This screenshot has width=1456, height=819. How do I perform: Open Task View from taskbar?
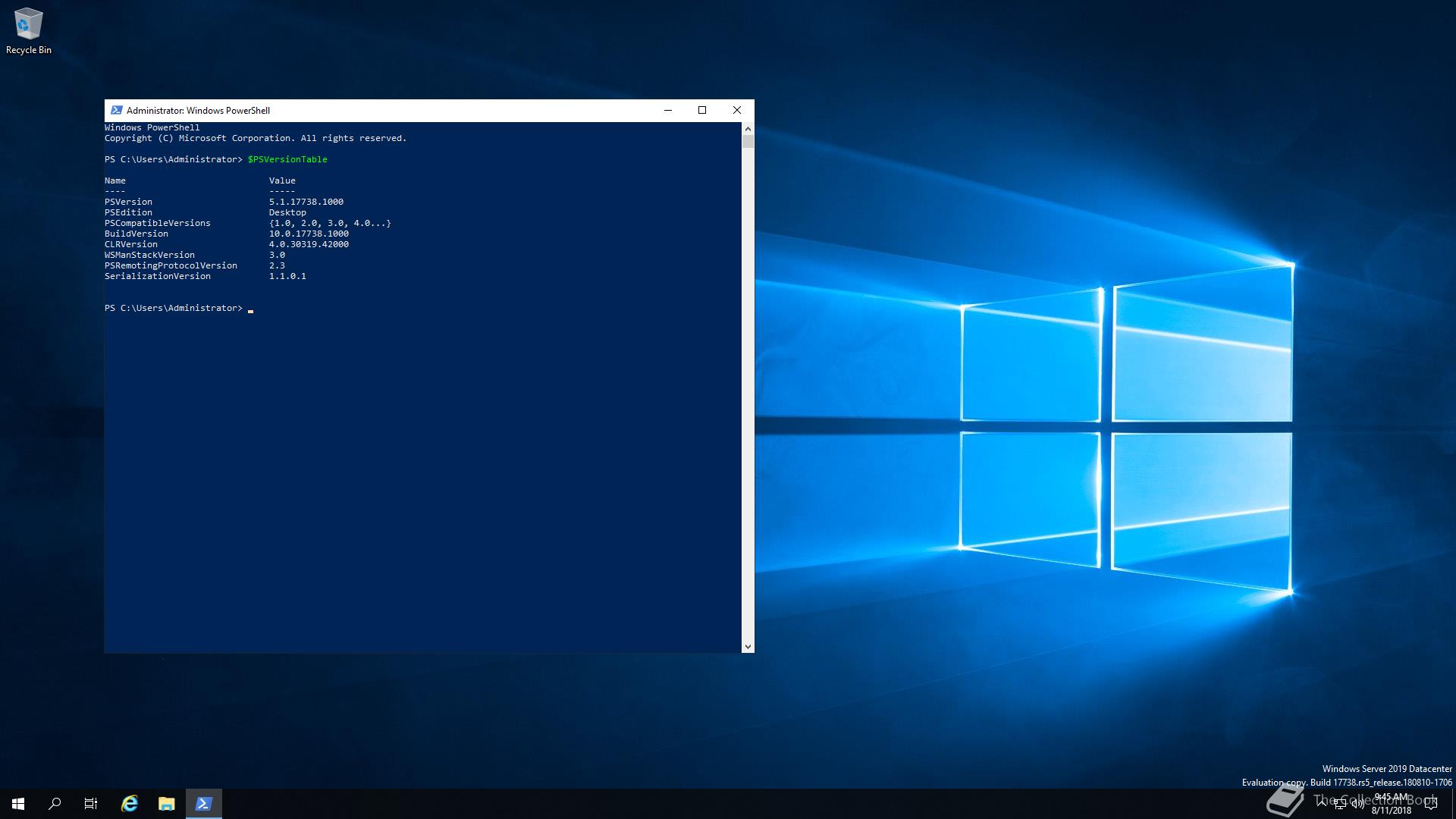91,804
